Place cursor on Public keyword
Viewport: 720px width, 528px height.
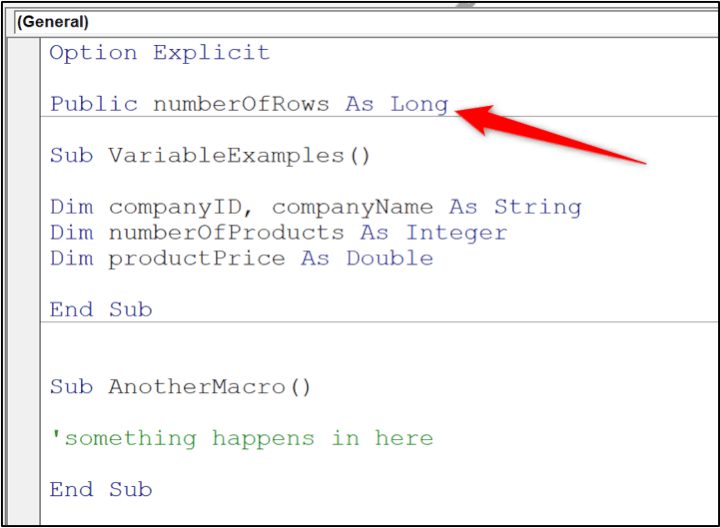93,104
